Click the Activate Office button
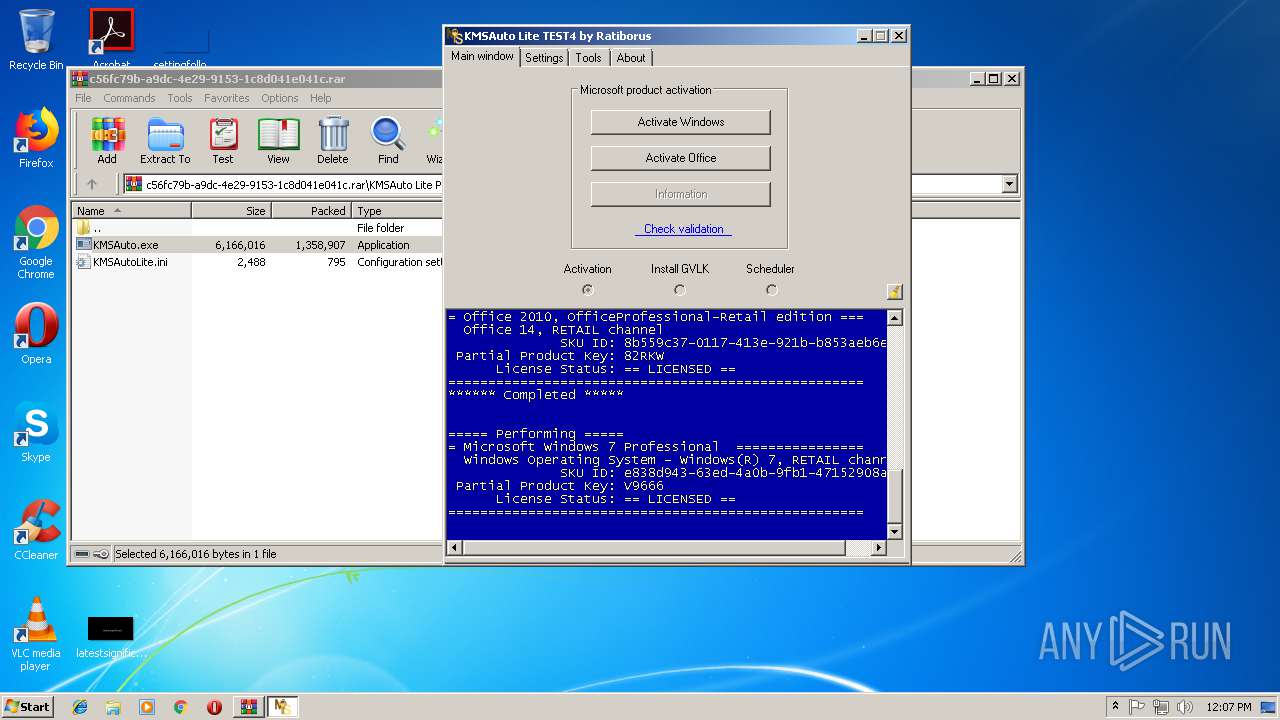1280x720 pixels. tap(680, 158)
